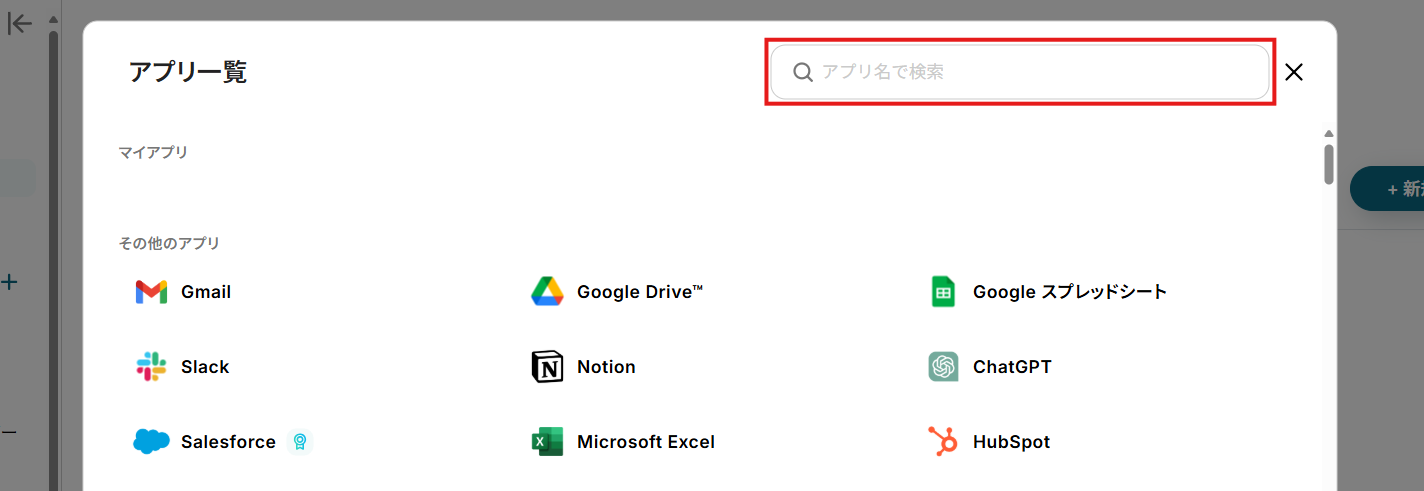Select the ChatGPT app label

point(1012,367)
